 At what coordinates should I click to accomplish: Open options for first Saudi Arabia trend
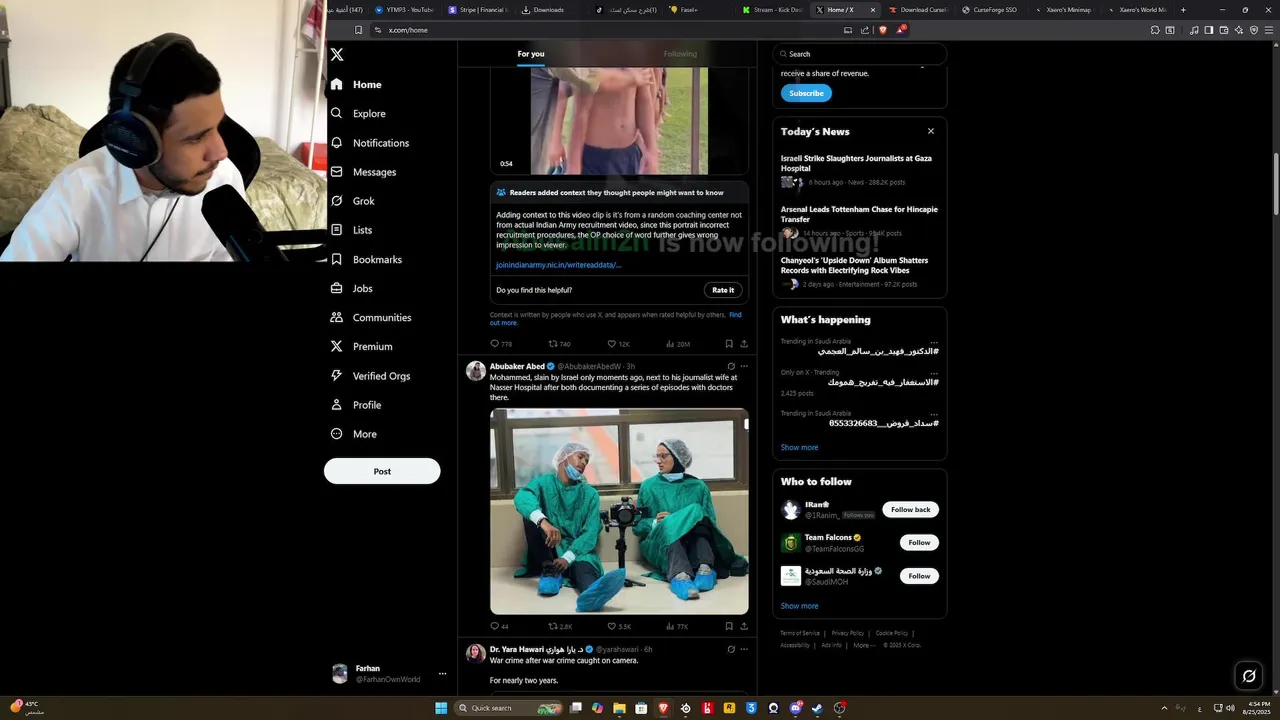coord(934,341)
